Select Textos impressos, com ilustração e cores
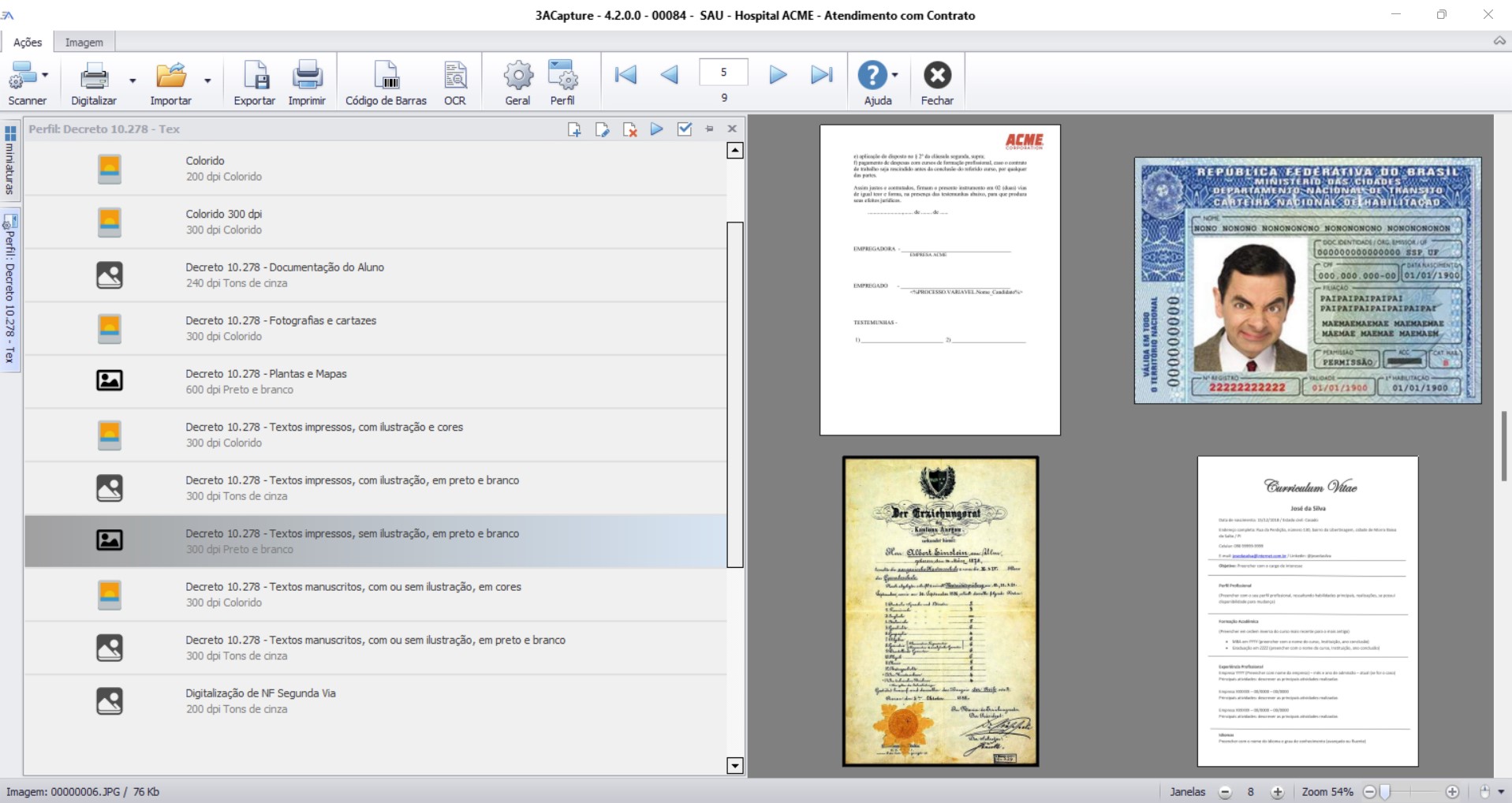 [375, 435]
